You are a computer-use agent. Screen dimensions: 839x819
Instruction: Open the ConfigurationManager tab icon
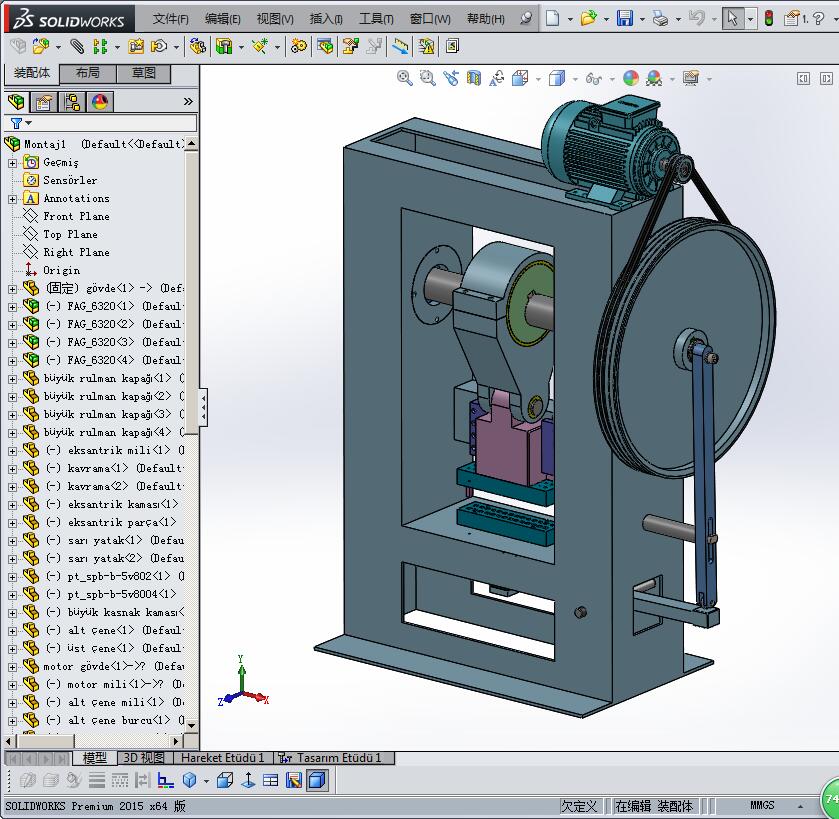click(x=72, y=102)
